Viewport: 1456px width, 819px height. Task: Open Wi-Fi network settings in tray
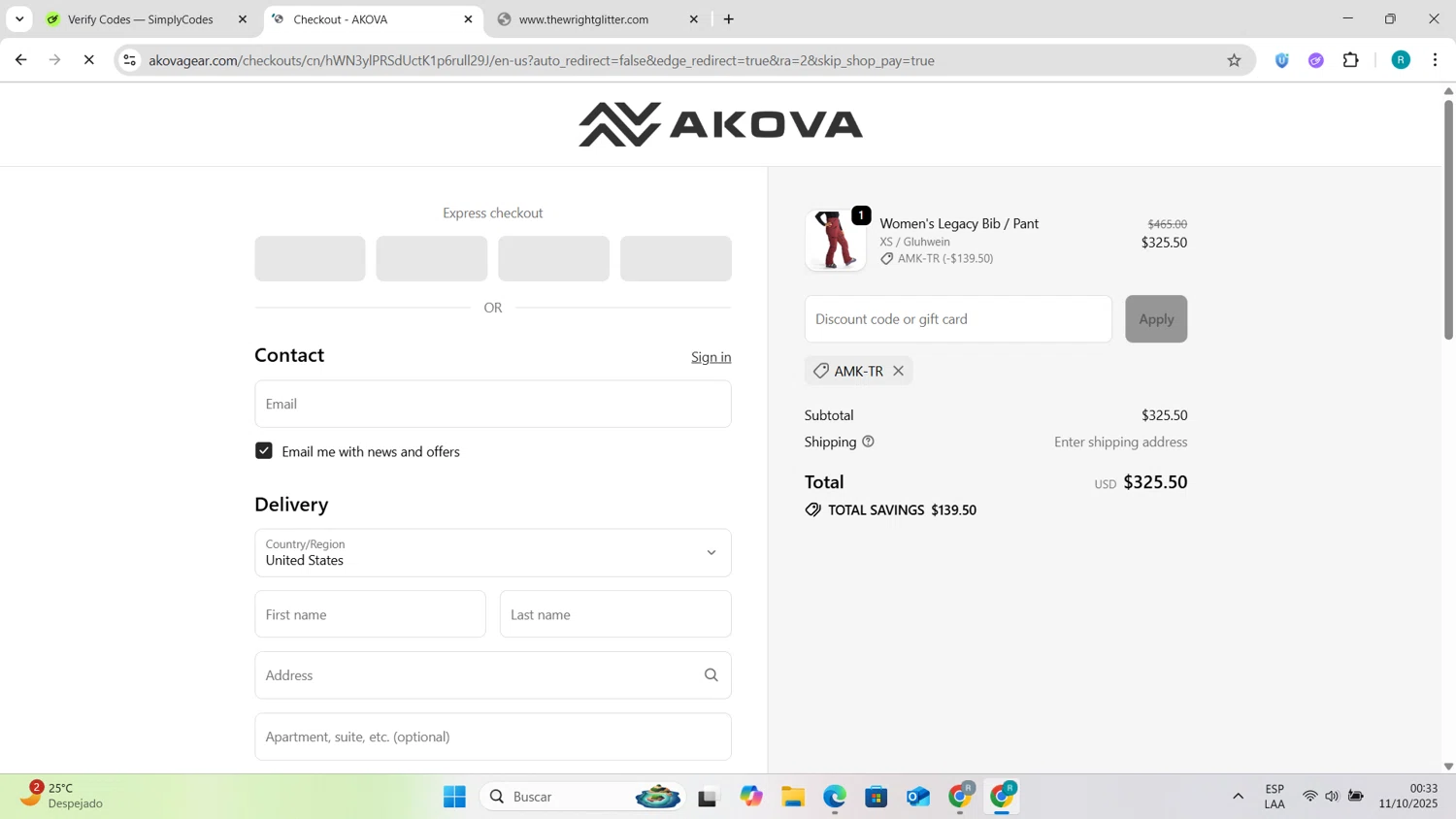1309,797
